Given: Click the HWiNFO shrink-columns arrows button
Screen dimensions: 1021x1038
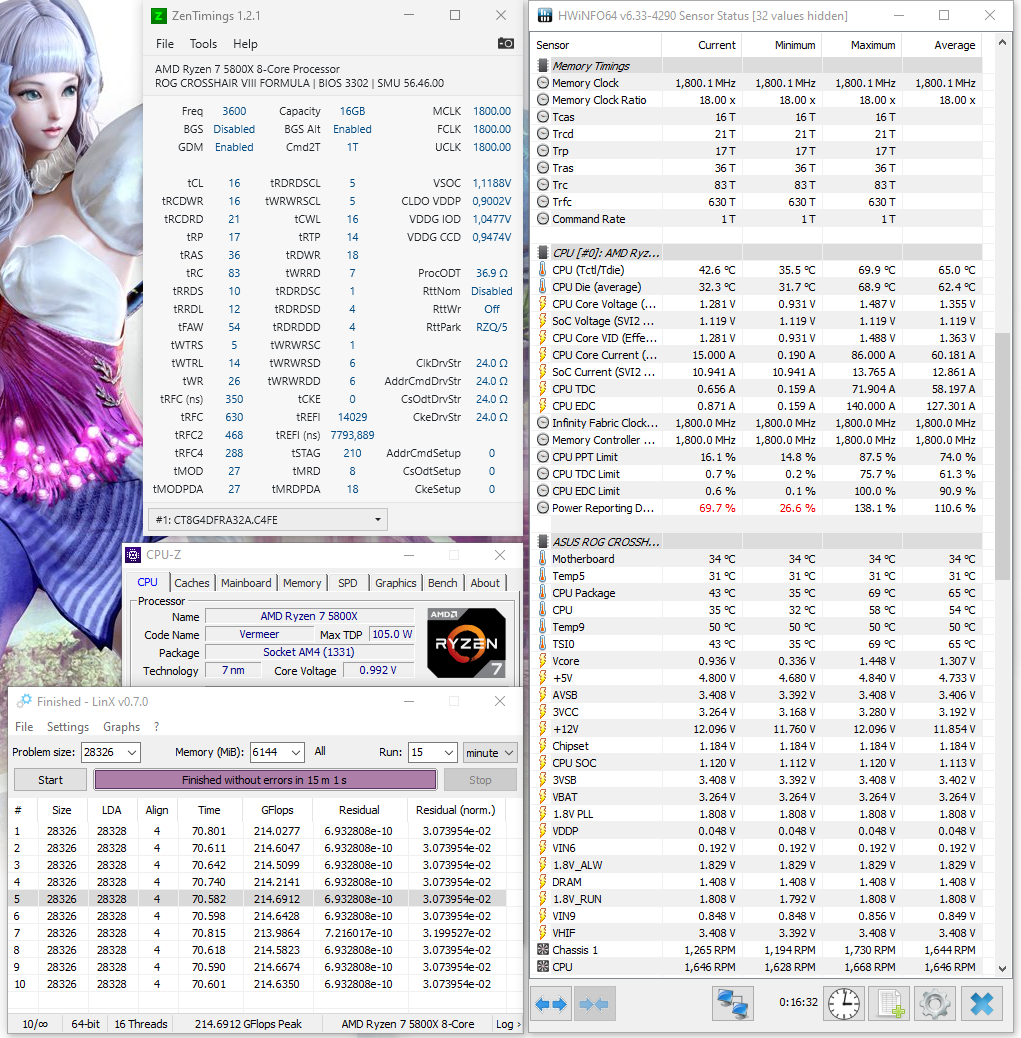Looking at the screenshot, I should click(594, 1004).
